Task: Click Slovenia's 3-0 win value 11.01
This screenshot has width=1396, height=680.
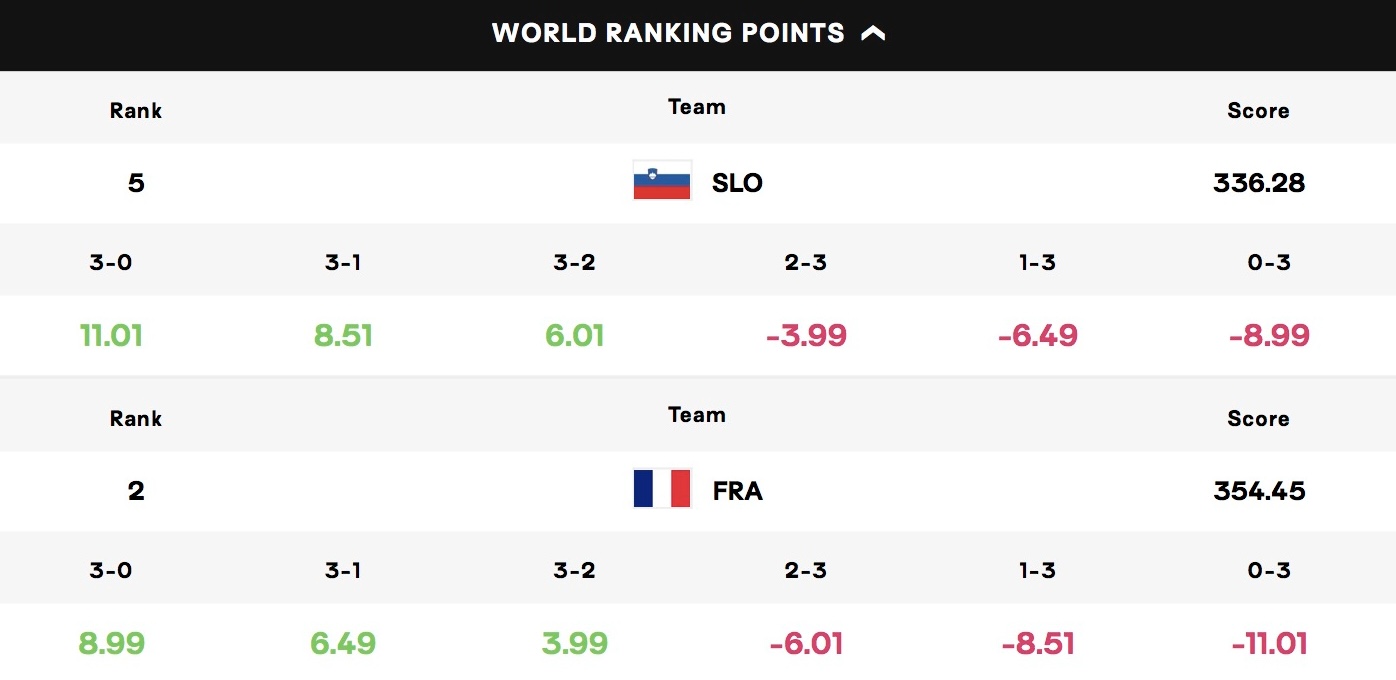Action: pyautogui.click(x=111, y=335)
